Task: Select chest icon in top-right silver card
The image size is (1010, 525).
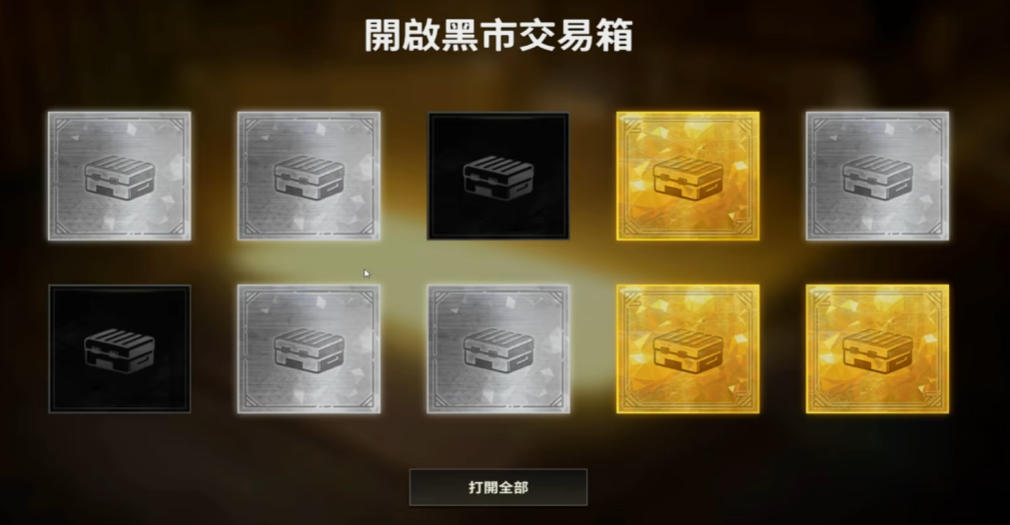Action: point(877,178)
